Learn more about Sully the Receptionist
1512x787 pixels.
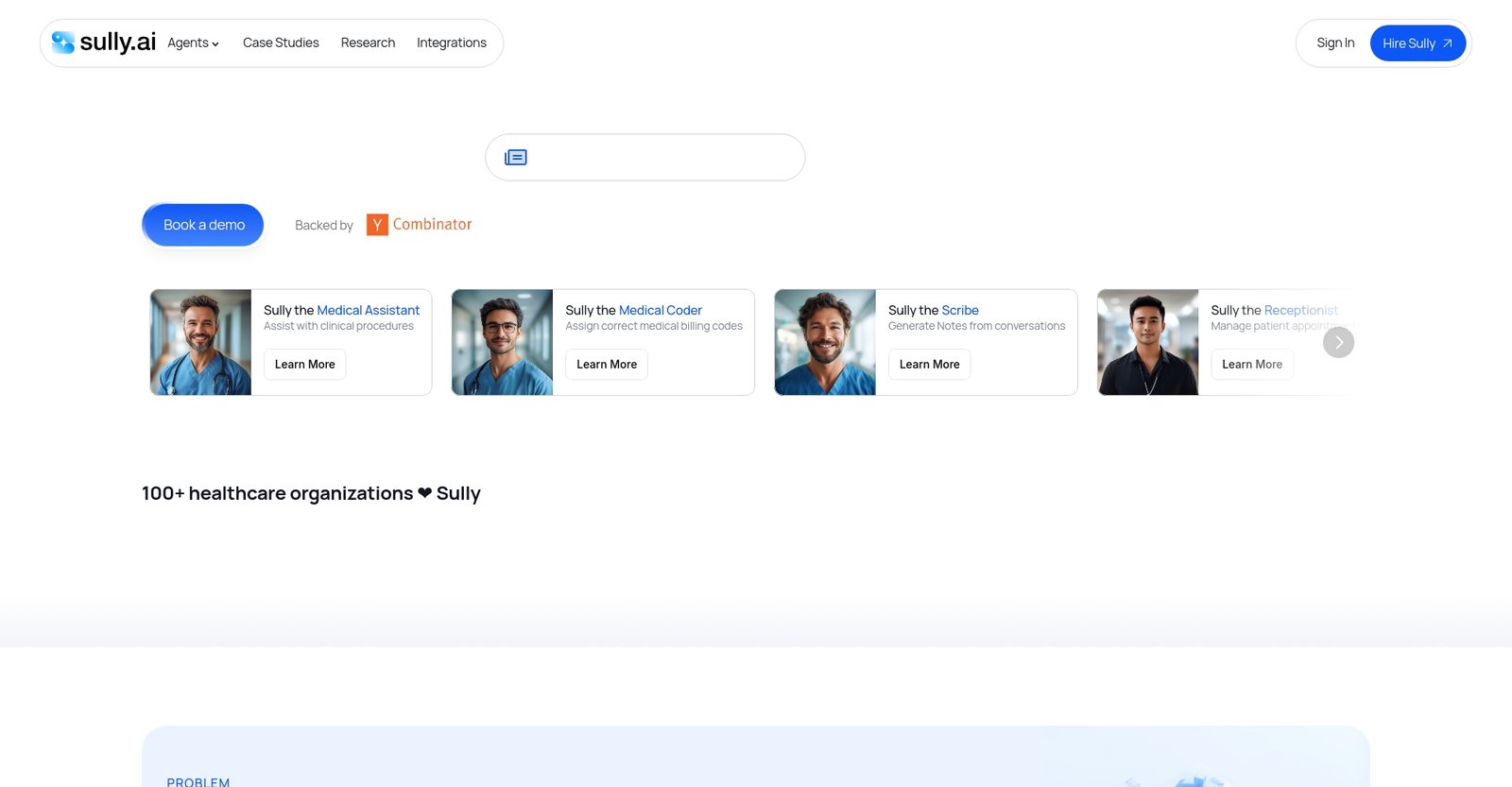coord(1251,365)
